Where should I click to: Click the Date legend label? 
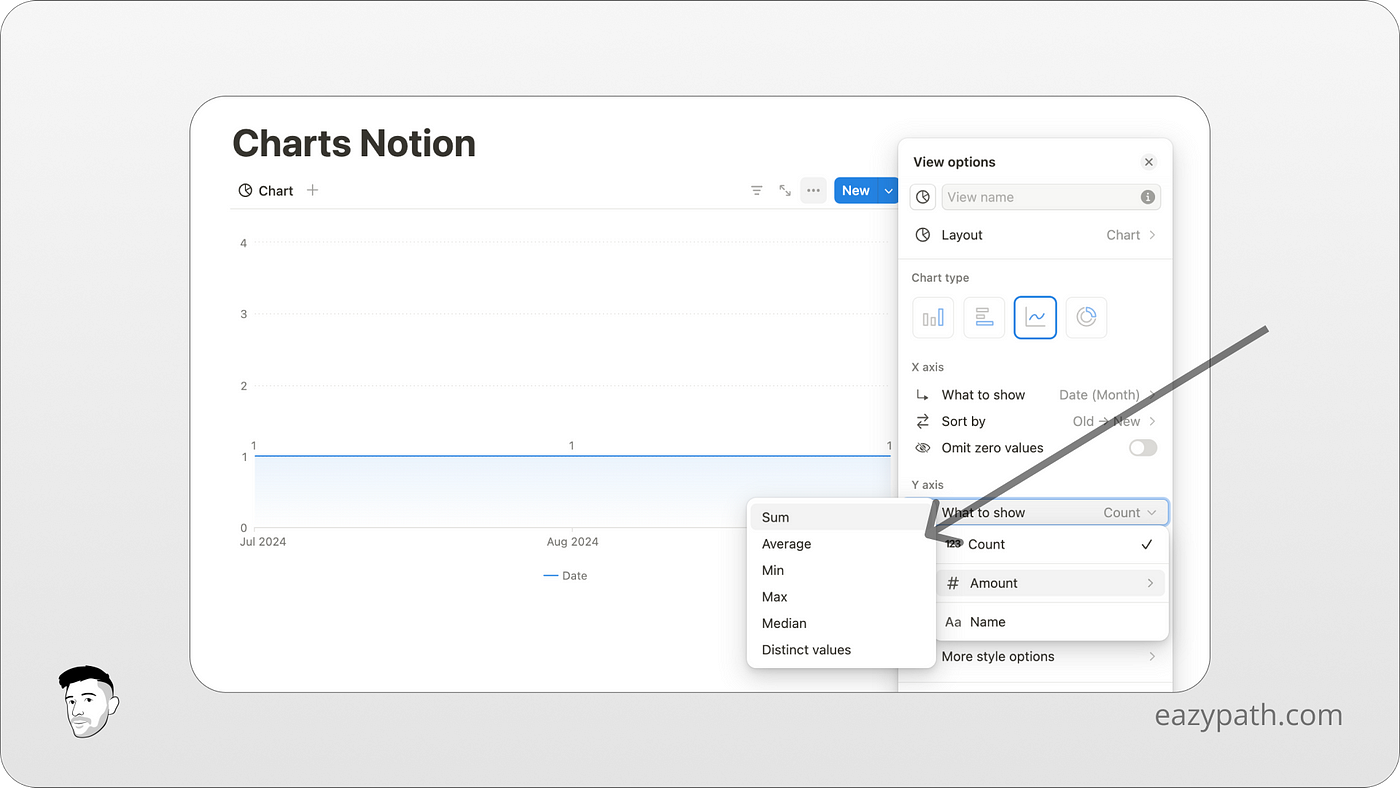point(575,576)
